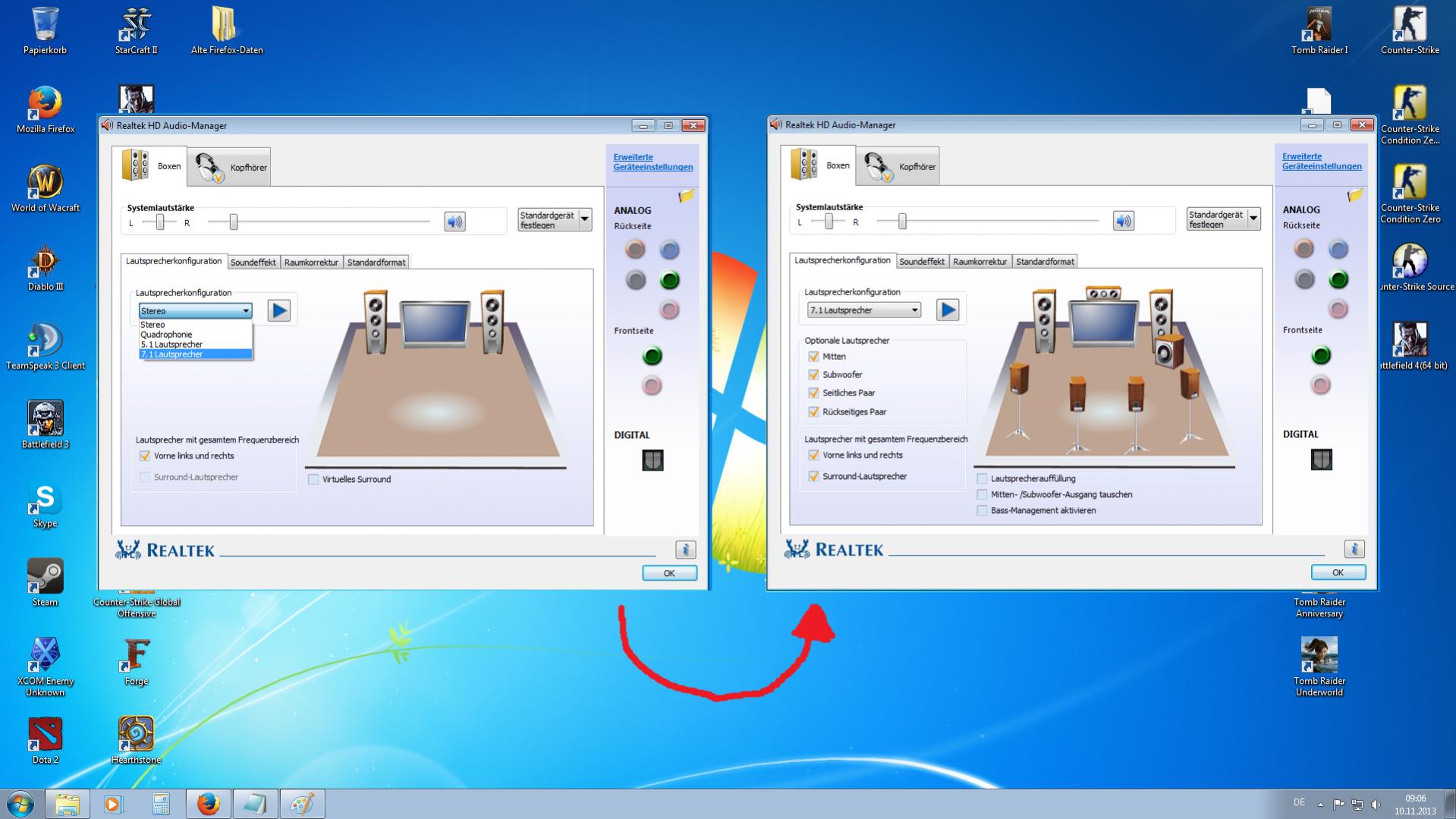Toggle 'Vorne links und rechts' in left window
Viewport: 1456px width, 819px height.
(x=145, y=456)
